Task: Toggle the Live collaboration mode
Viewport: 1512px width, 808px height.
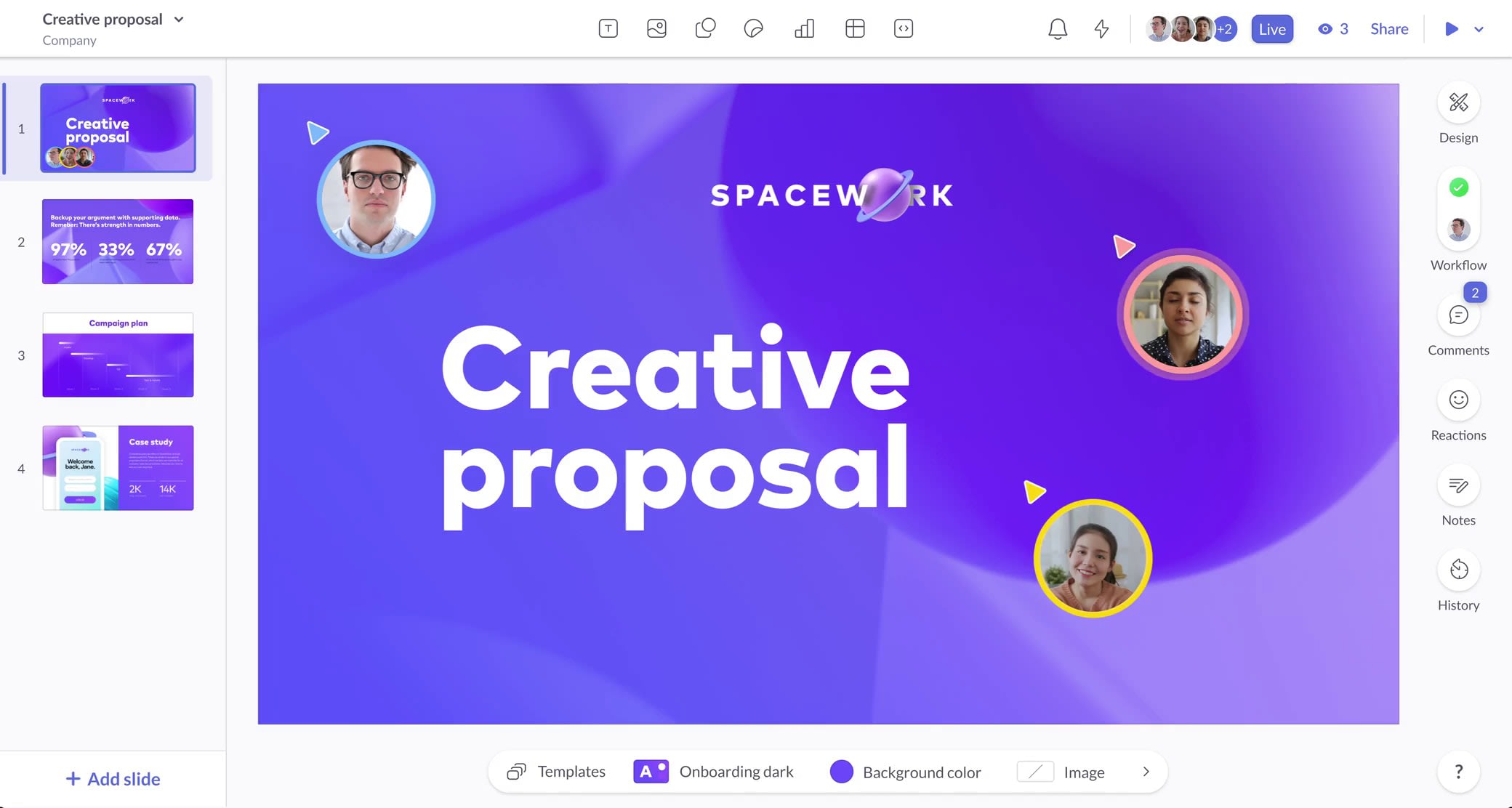Action: (1272, 28)
